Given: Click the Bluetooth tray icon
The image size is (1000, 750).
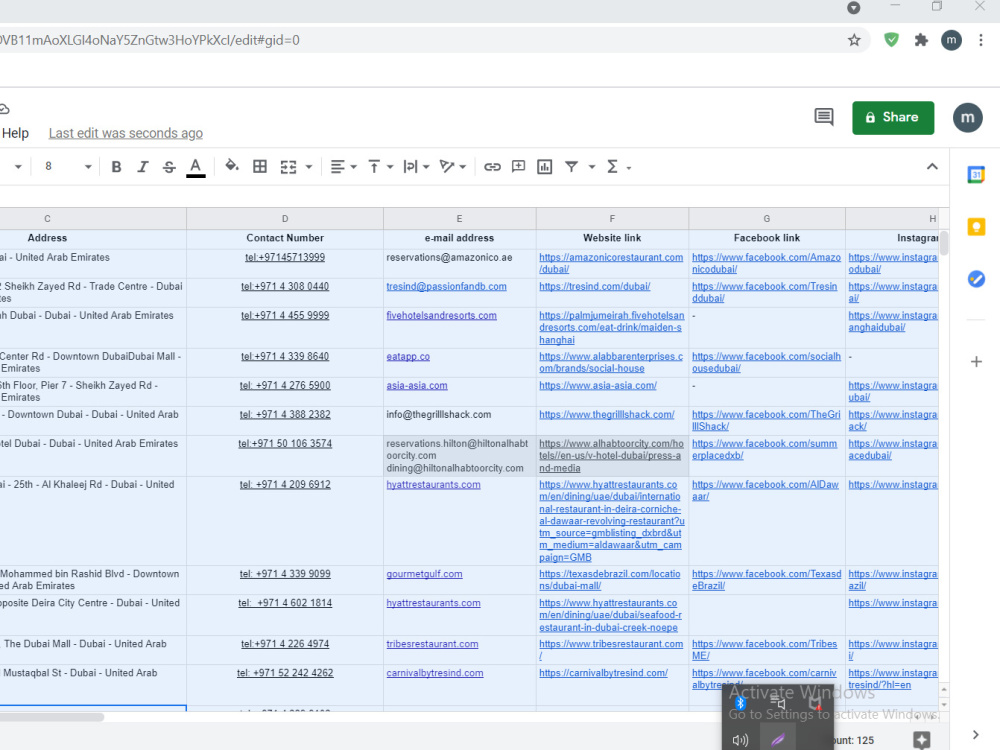Looking at the screenshot, I should coord(740,703).
